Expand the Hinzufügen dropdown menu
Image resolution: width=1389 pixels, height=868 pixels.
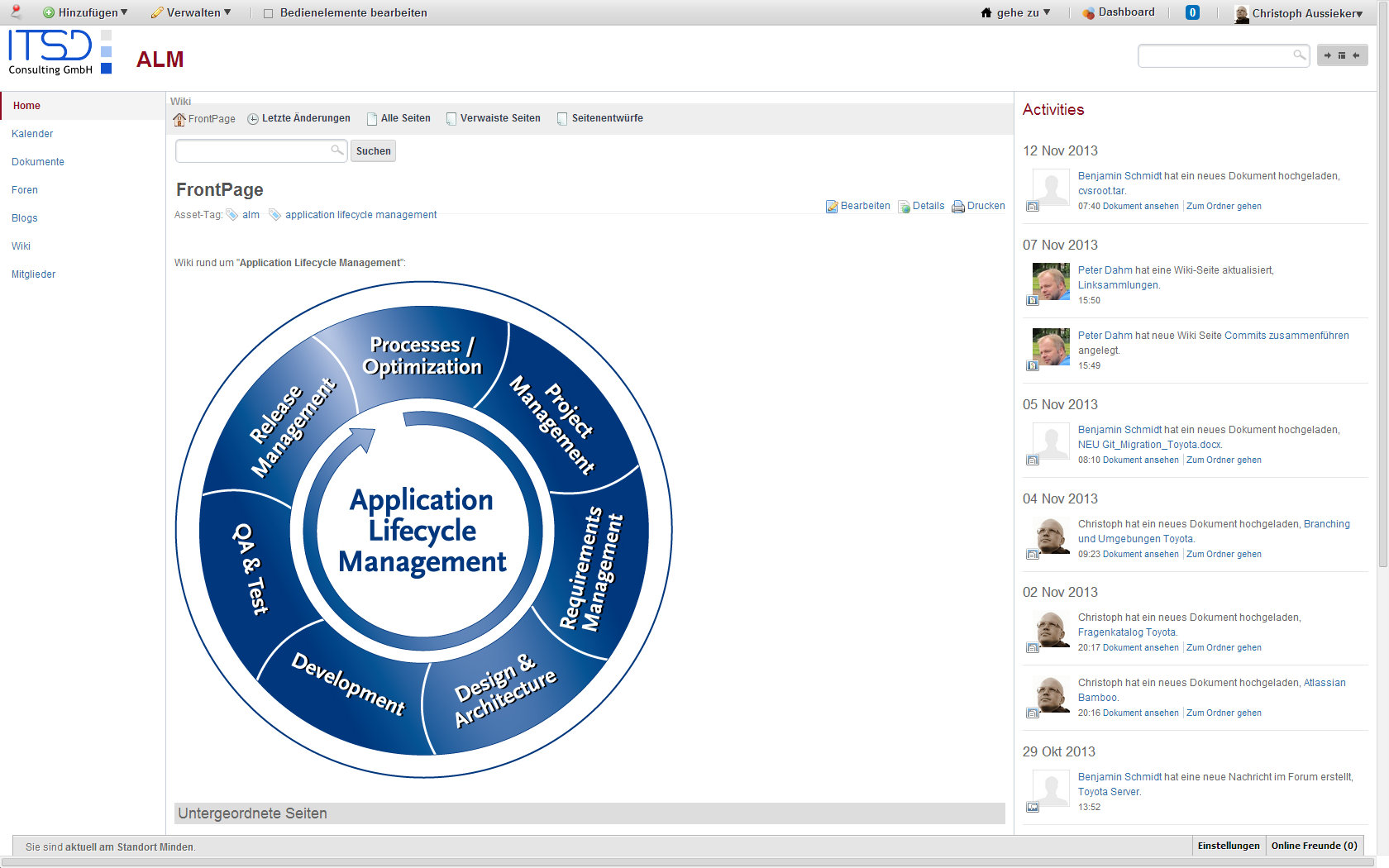[86, 12]
